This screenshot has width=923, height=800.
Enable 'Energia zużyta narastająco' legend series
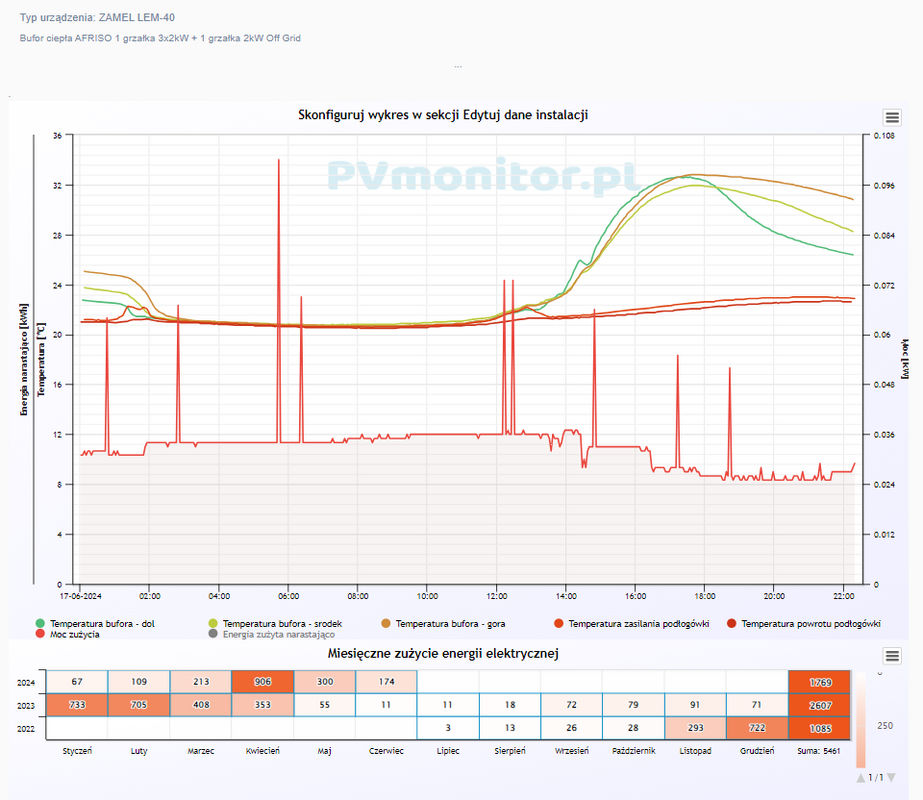pos(278,634)
